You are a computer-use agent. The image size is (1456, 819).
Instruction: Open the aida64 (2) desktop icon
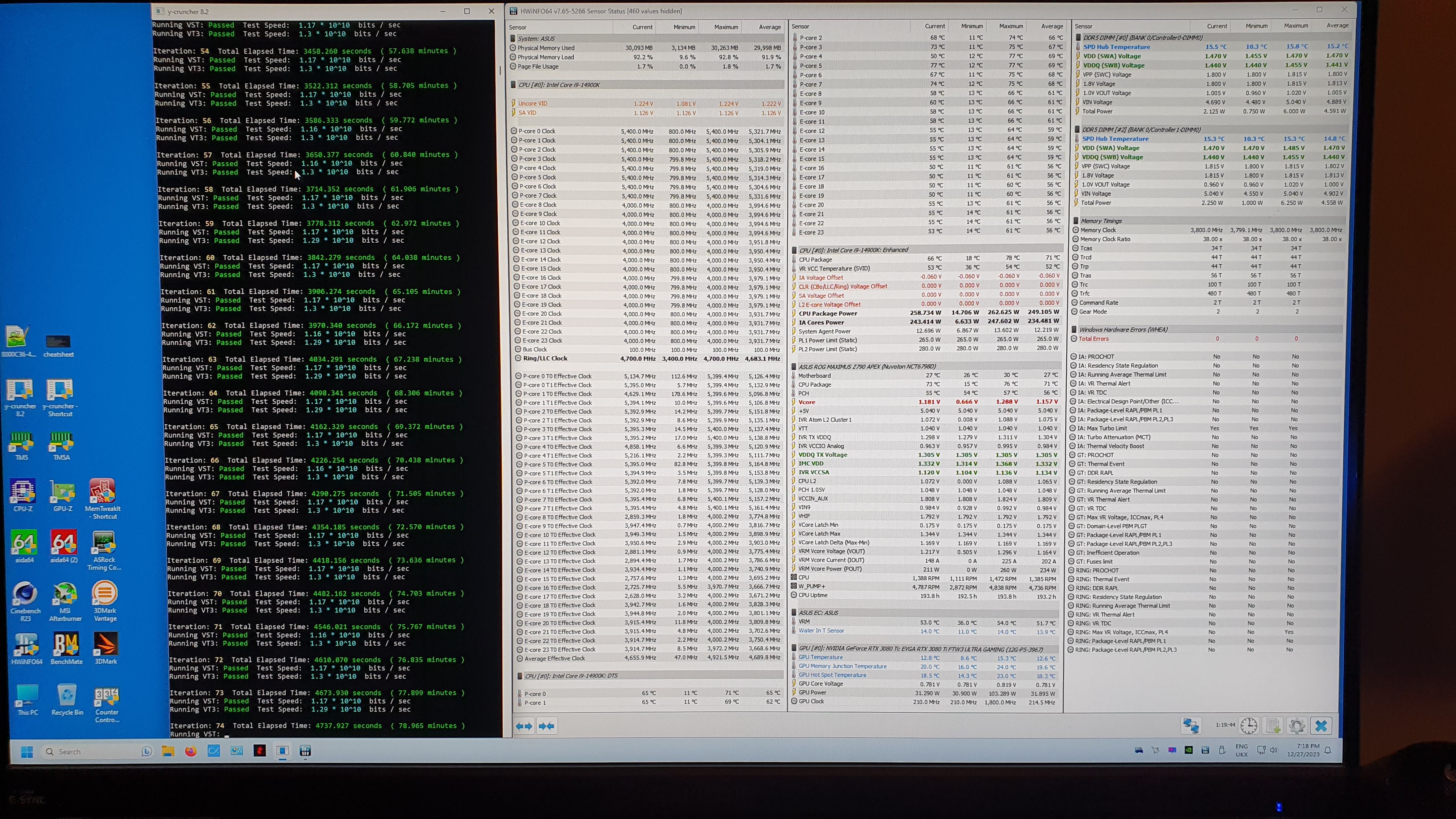pyautogui.click(x=64, y=547)
